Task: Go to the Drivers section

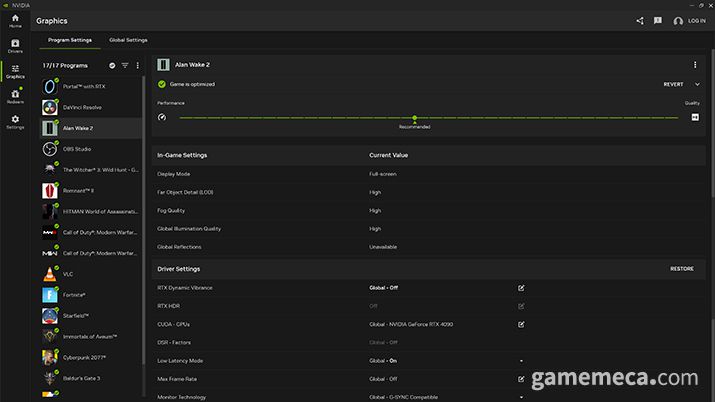Action: click(15, 46)
